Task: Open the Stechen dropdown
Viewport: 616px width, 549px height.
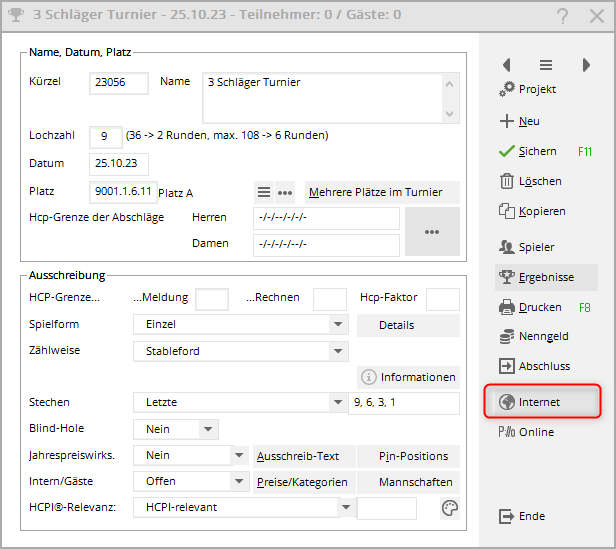Action: 338,402
